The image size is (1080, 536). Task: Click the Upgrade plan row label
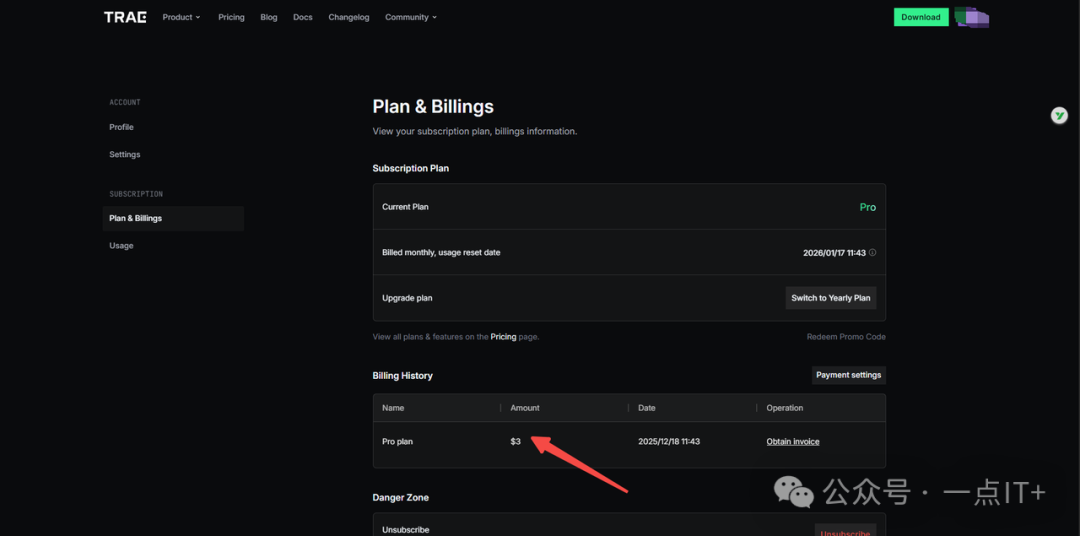click(x=407, y=298)
